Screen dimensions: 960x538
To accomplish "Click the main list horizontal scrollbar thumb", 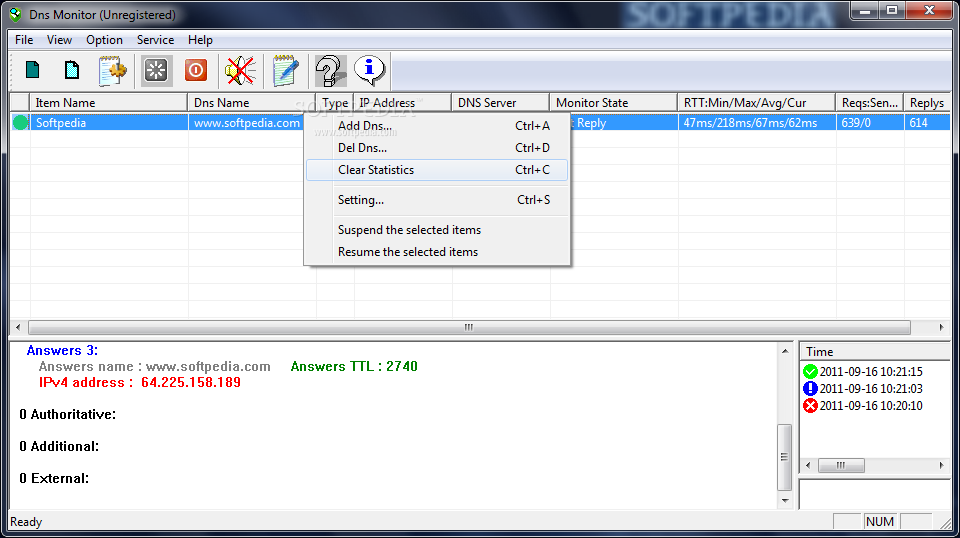I will pyautogui.click(x=469, y=327).
